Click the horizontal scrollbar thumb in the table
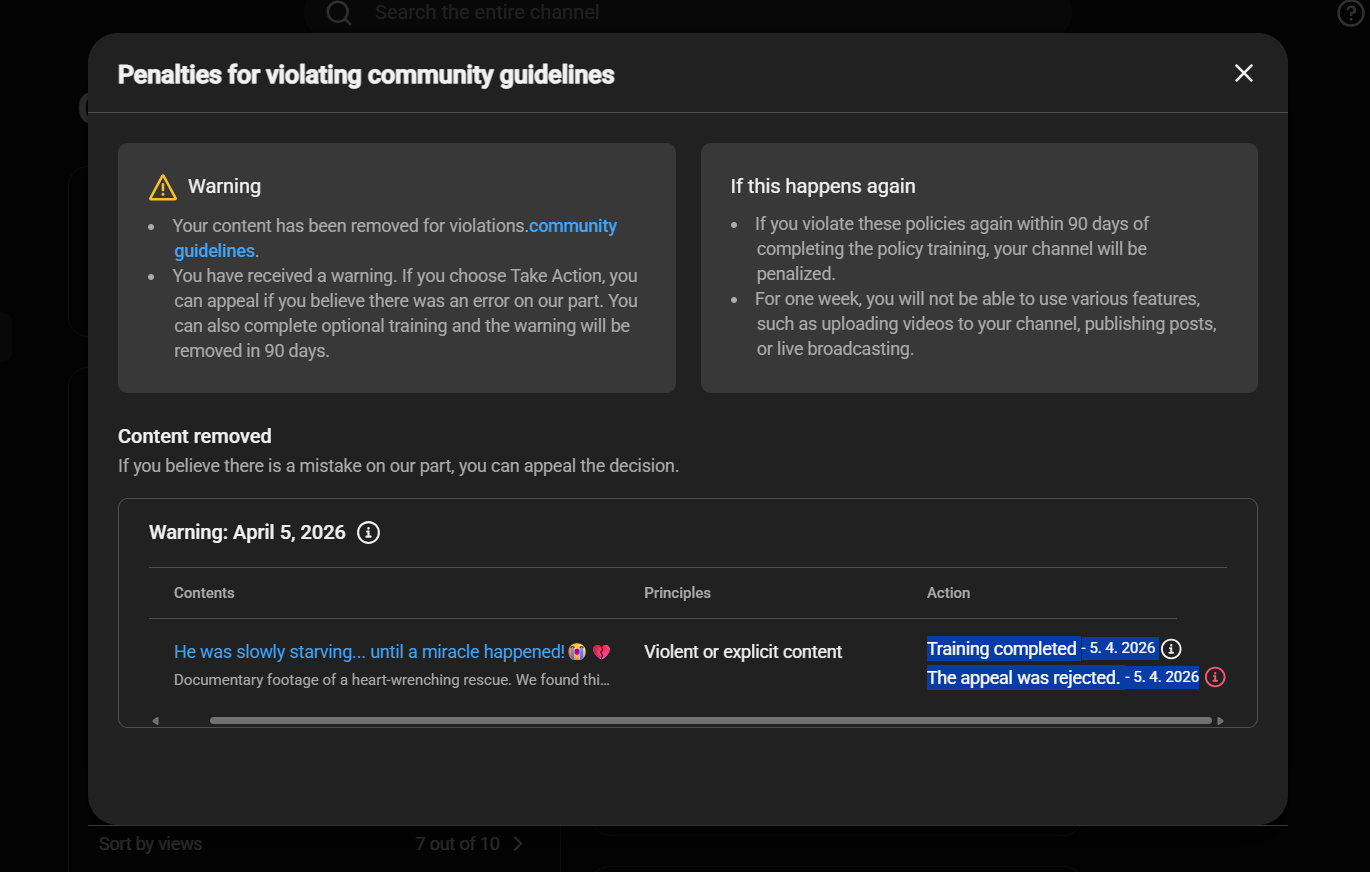The height and width of the screenshot is (872, 1370). point(710,720)
